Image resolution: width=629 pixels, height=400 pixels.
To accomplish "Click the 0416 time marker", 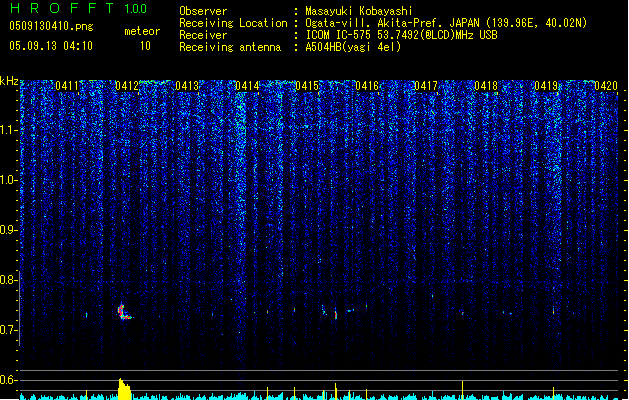I will point(367,86).
